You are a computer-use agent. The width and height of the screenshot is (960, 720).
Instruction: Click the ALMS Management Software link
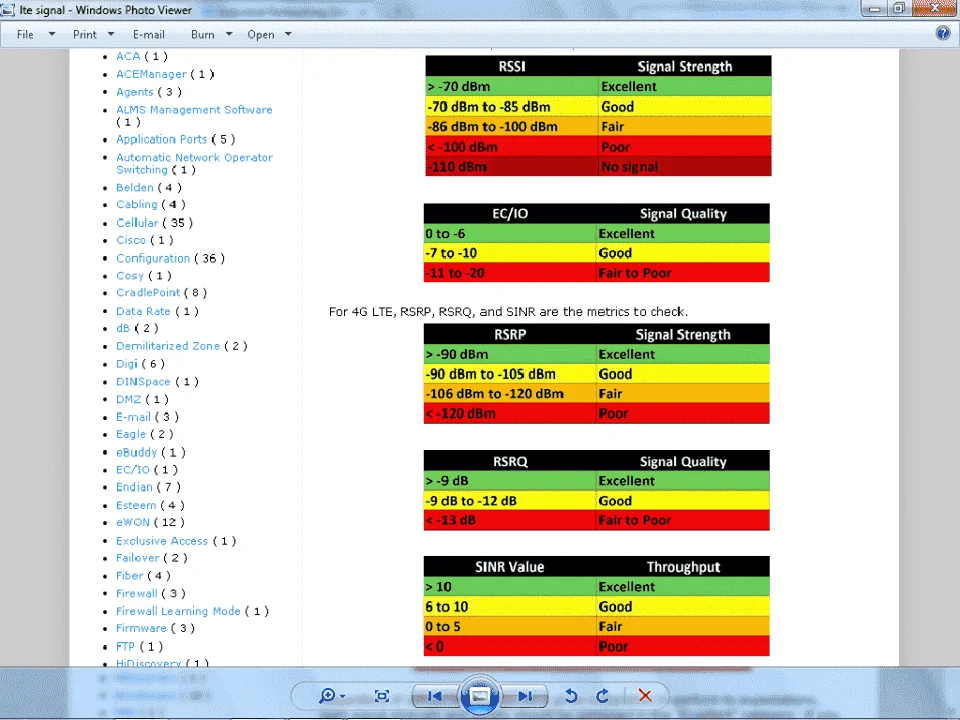(194, 110)
